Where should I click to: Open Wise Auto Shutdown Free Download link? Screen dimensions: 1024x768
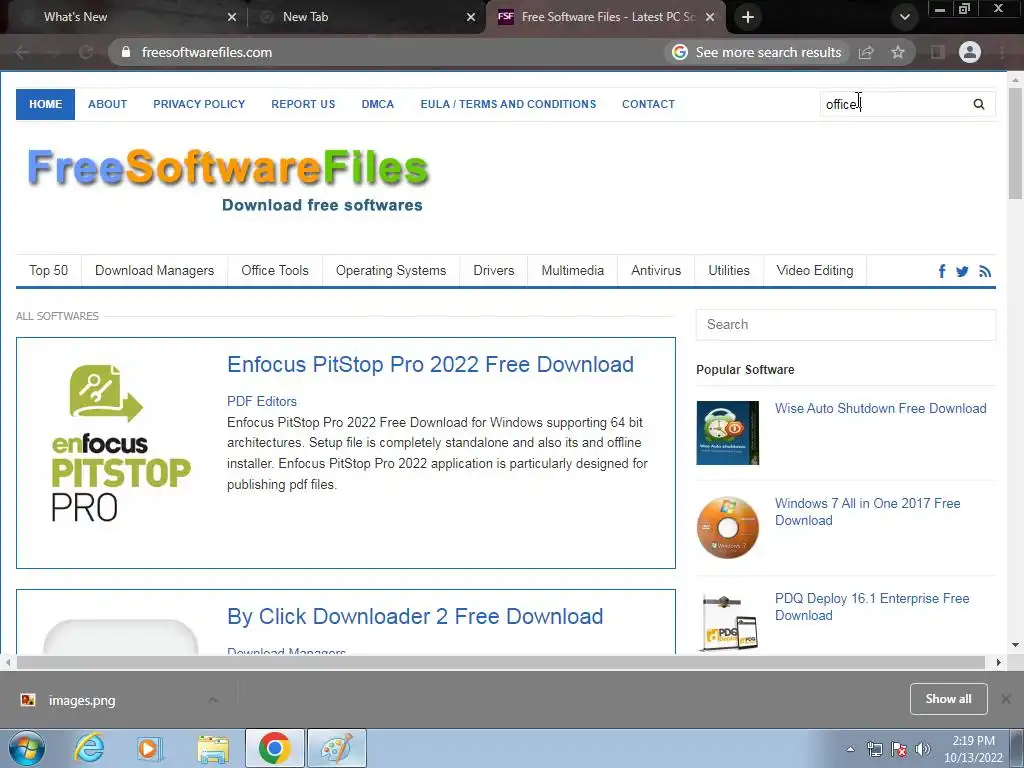(880, 408)
